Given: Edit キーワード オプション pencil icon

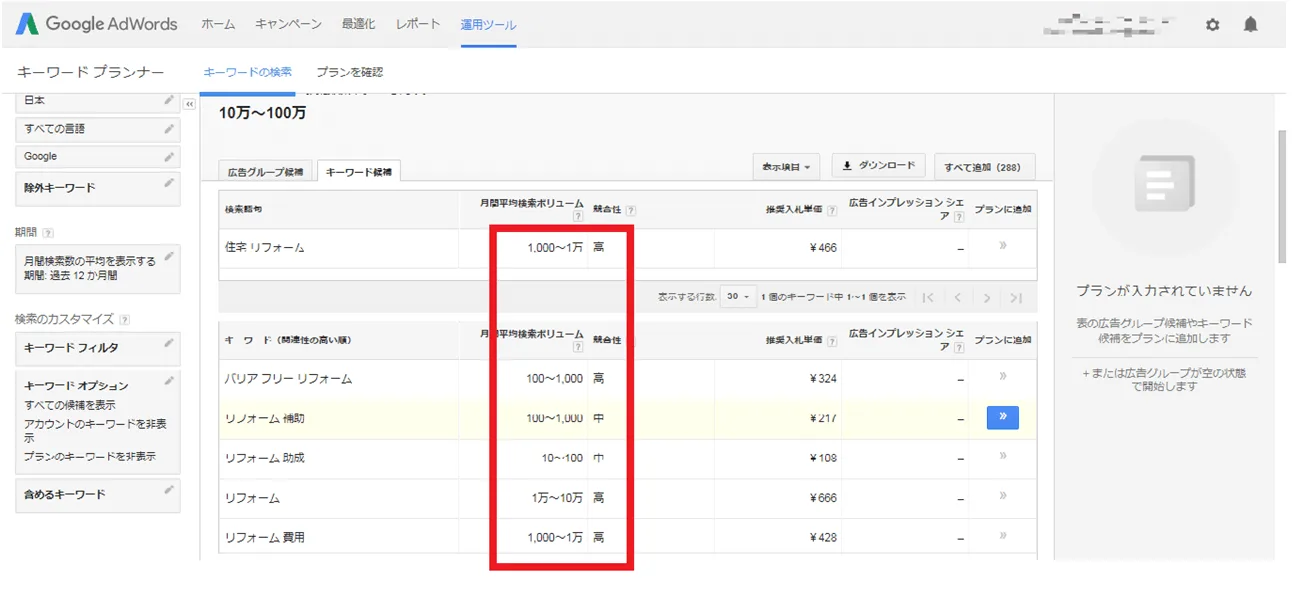Looking at the screenshot, I should (169, 380).
